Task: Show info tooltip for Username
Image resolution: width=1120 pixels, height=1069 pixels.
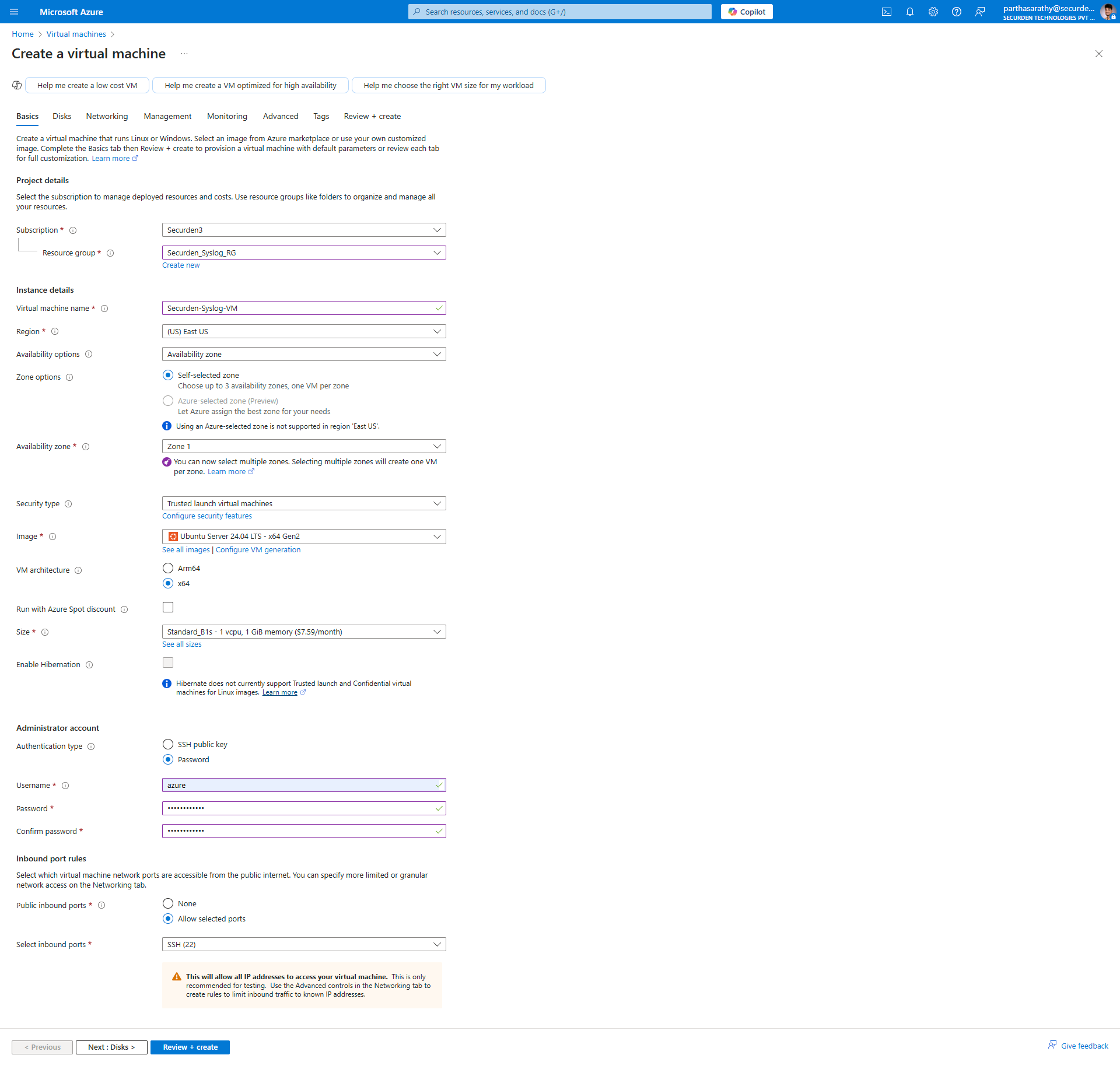Action: (65, 786)
